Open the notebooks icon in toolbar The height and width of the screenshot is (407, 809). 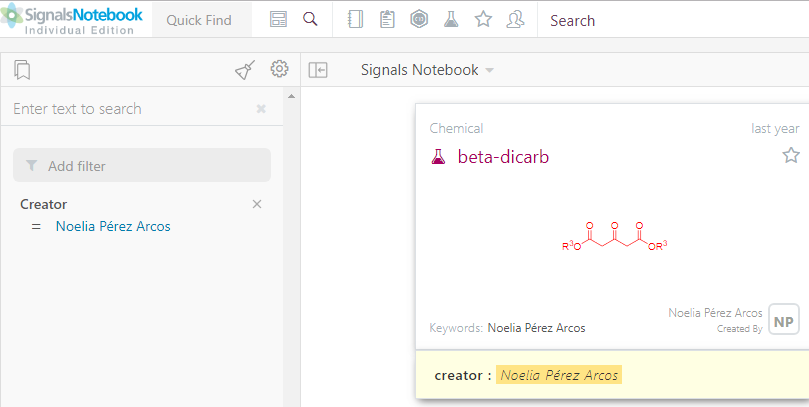[354, 20]
